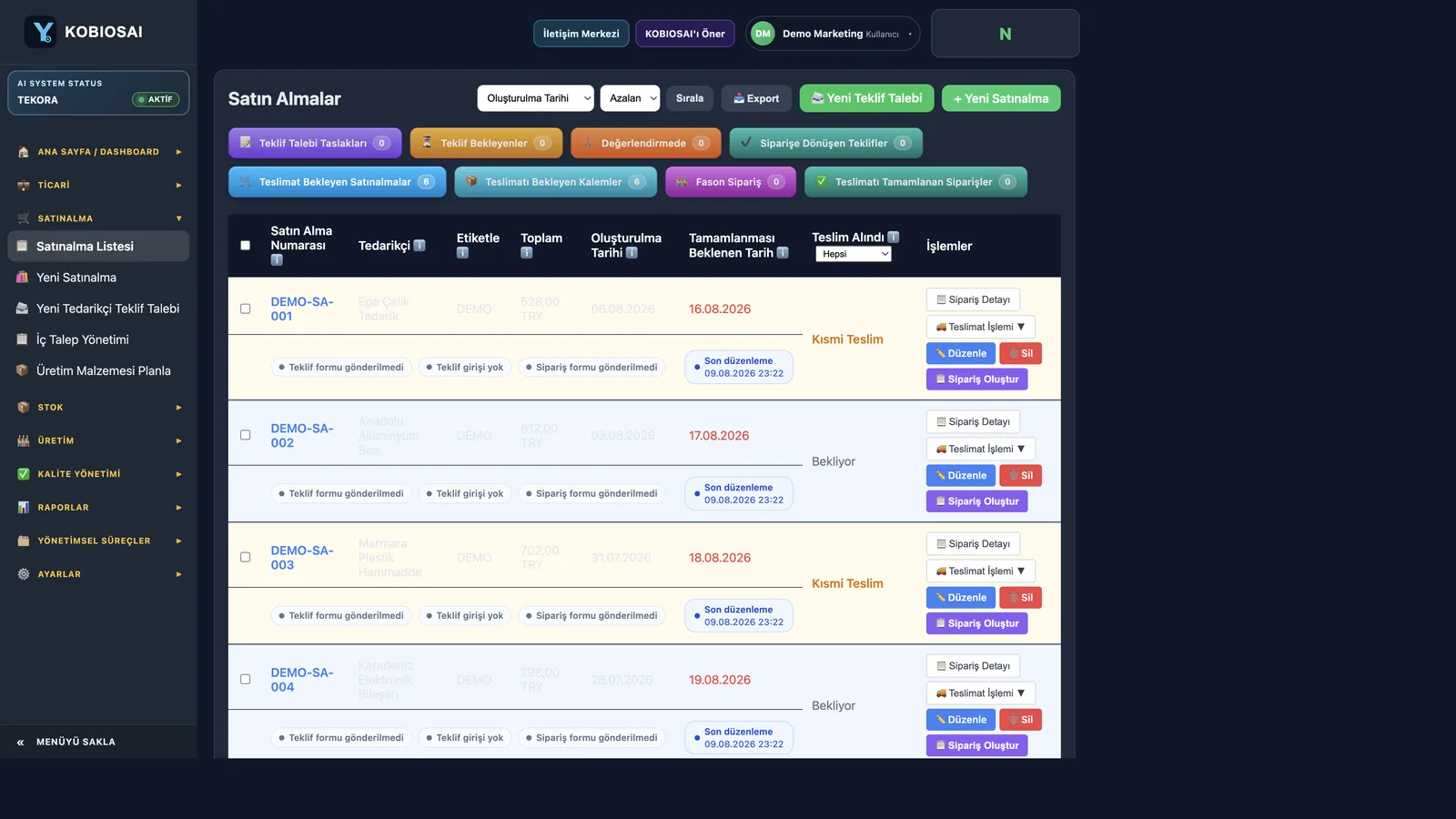Open the DEMO-SA-002 purchase link
This screenshot has height=819, width=1456.
tap(302, 436)
